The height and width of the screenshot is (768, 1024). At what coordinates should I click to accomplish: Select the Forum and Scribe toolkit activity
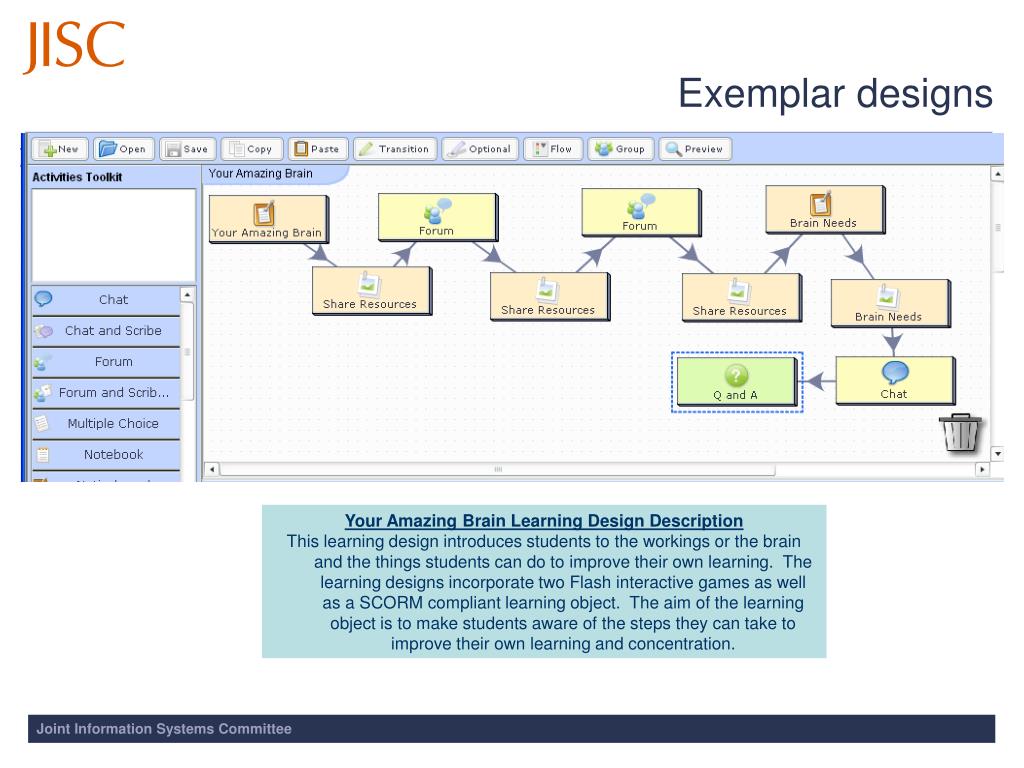click(106, 392)
